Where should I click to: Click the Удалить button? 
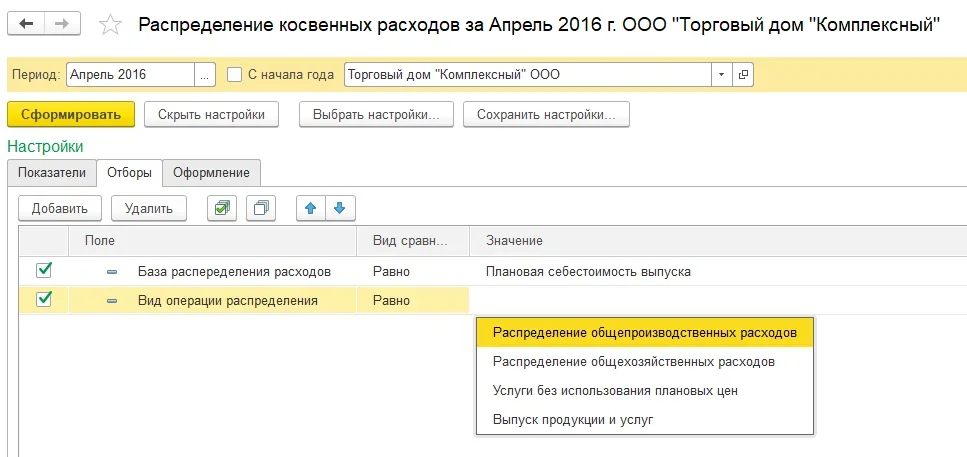coord(149,208)
